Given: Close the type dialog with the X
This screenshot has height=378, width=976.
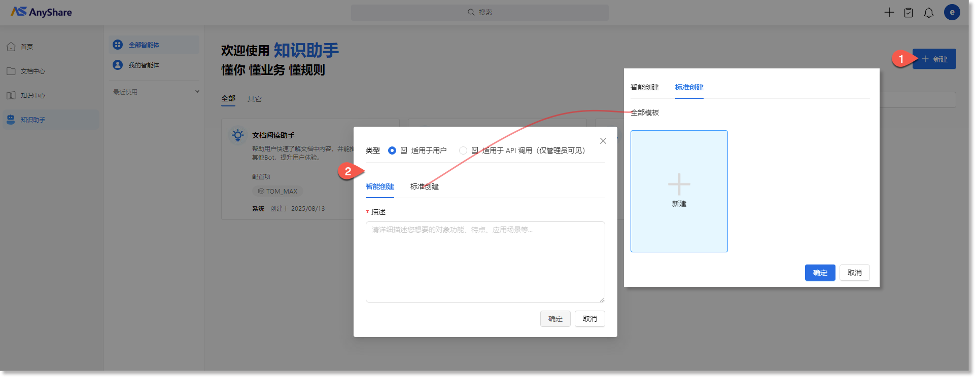Looking at the screenshot, I should click(603, 141).
